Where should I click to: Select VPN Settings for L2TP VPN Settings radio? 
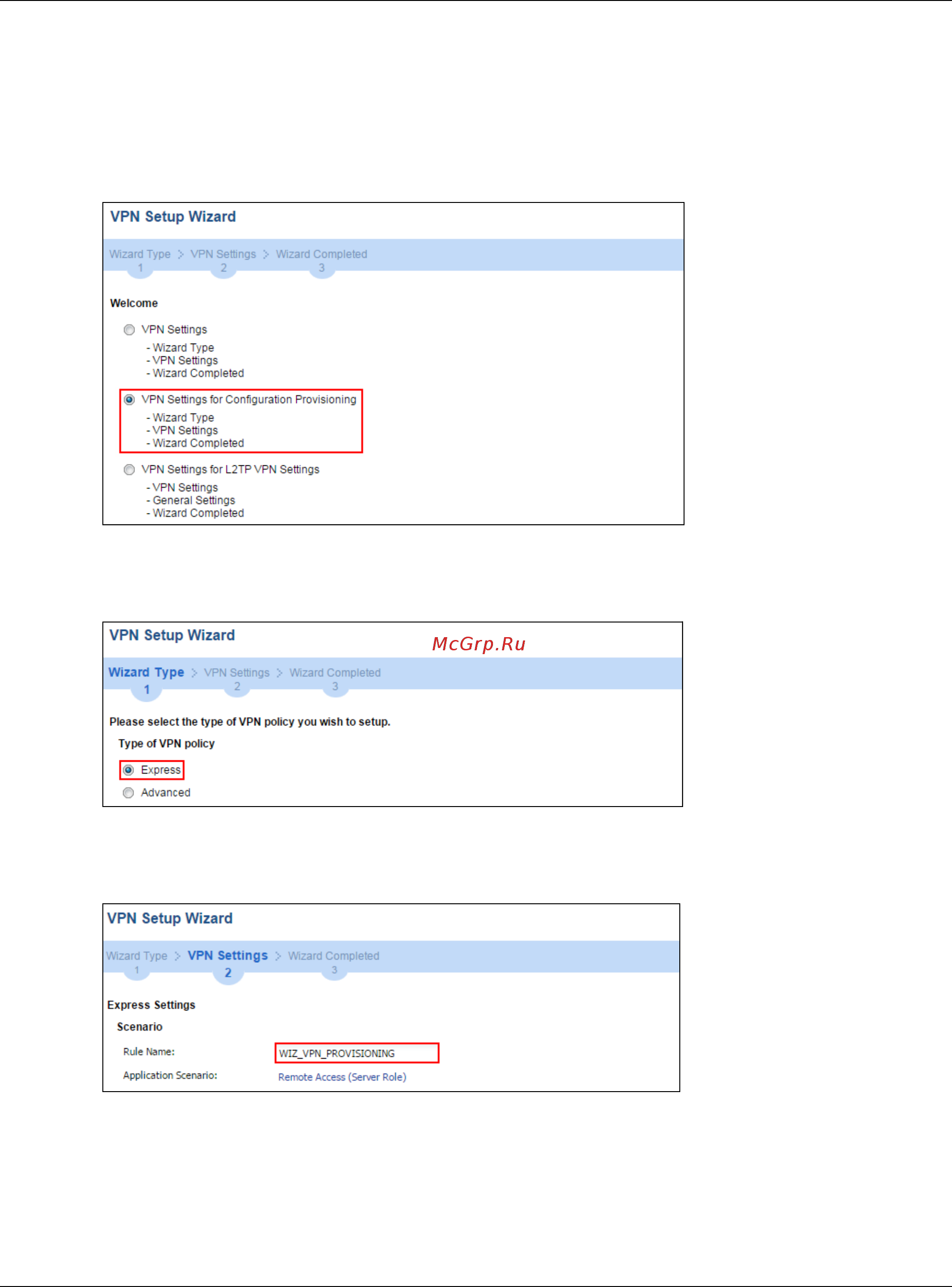(x=129, y=470)
